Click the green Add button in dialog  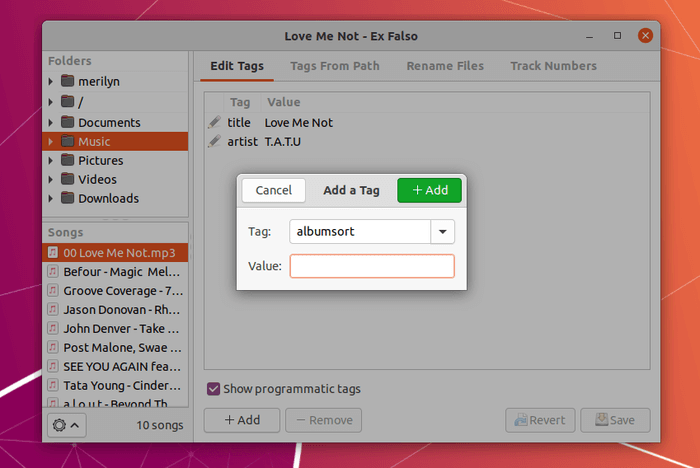click(x=429, y=190)
